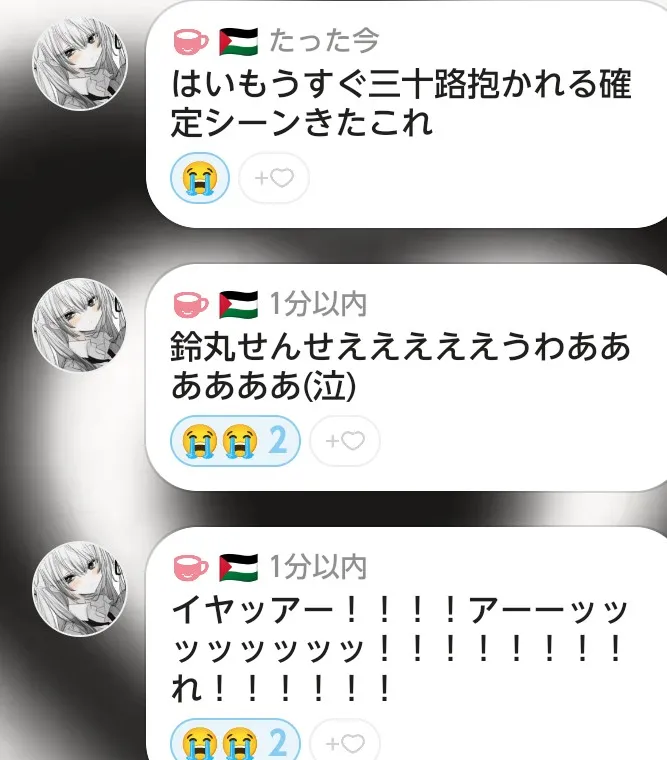Click pink cup icon in third post
Screen dimensions: 667x760
point(191,568)
